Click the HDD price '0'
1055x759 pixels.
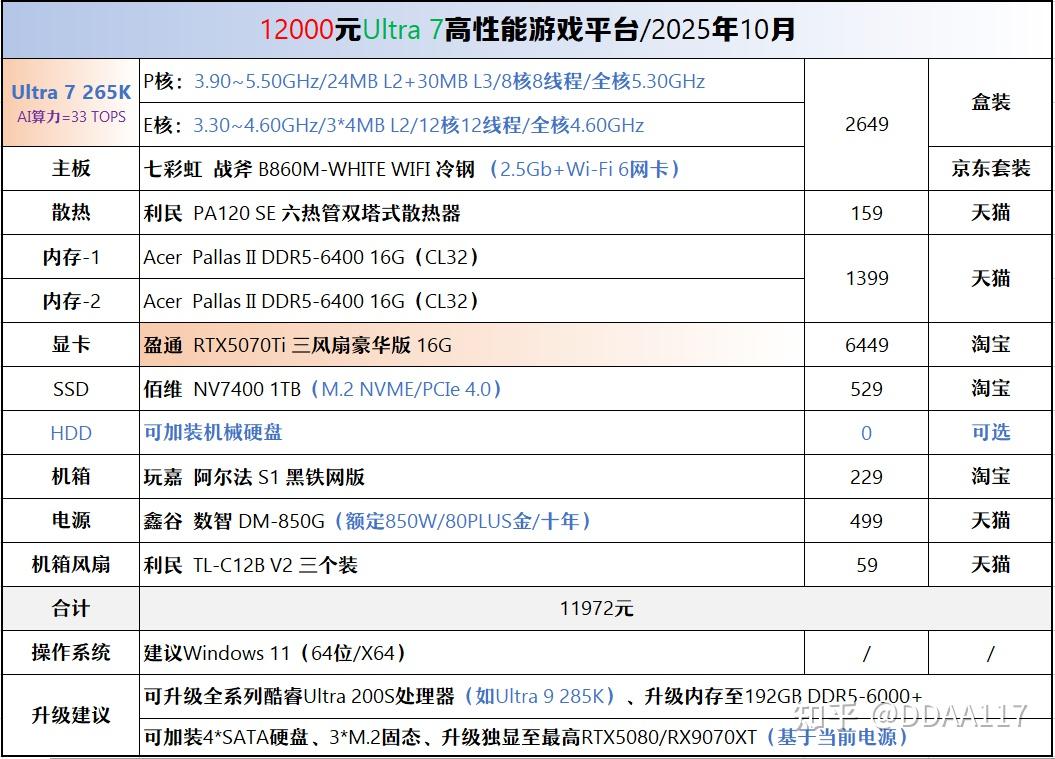pos(867,433)
